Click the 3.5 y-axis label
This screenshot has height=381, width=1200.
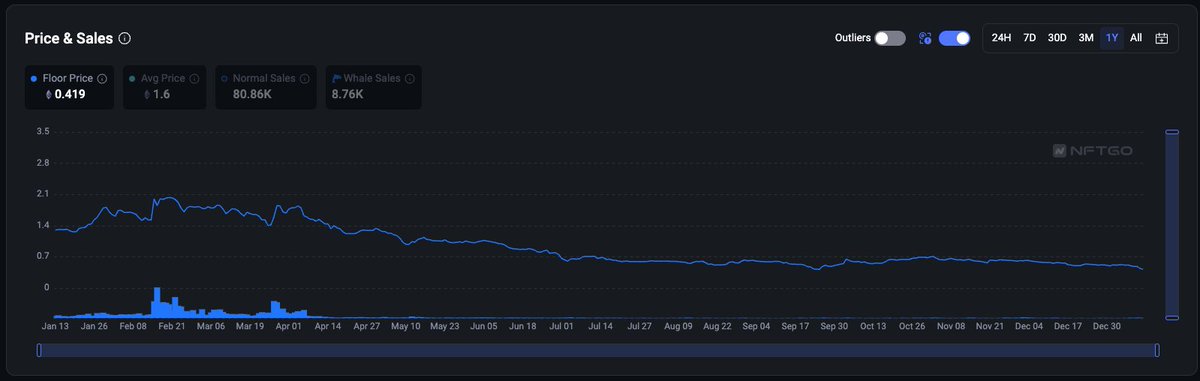coord(42,131)
